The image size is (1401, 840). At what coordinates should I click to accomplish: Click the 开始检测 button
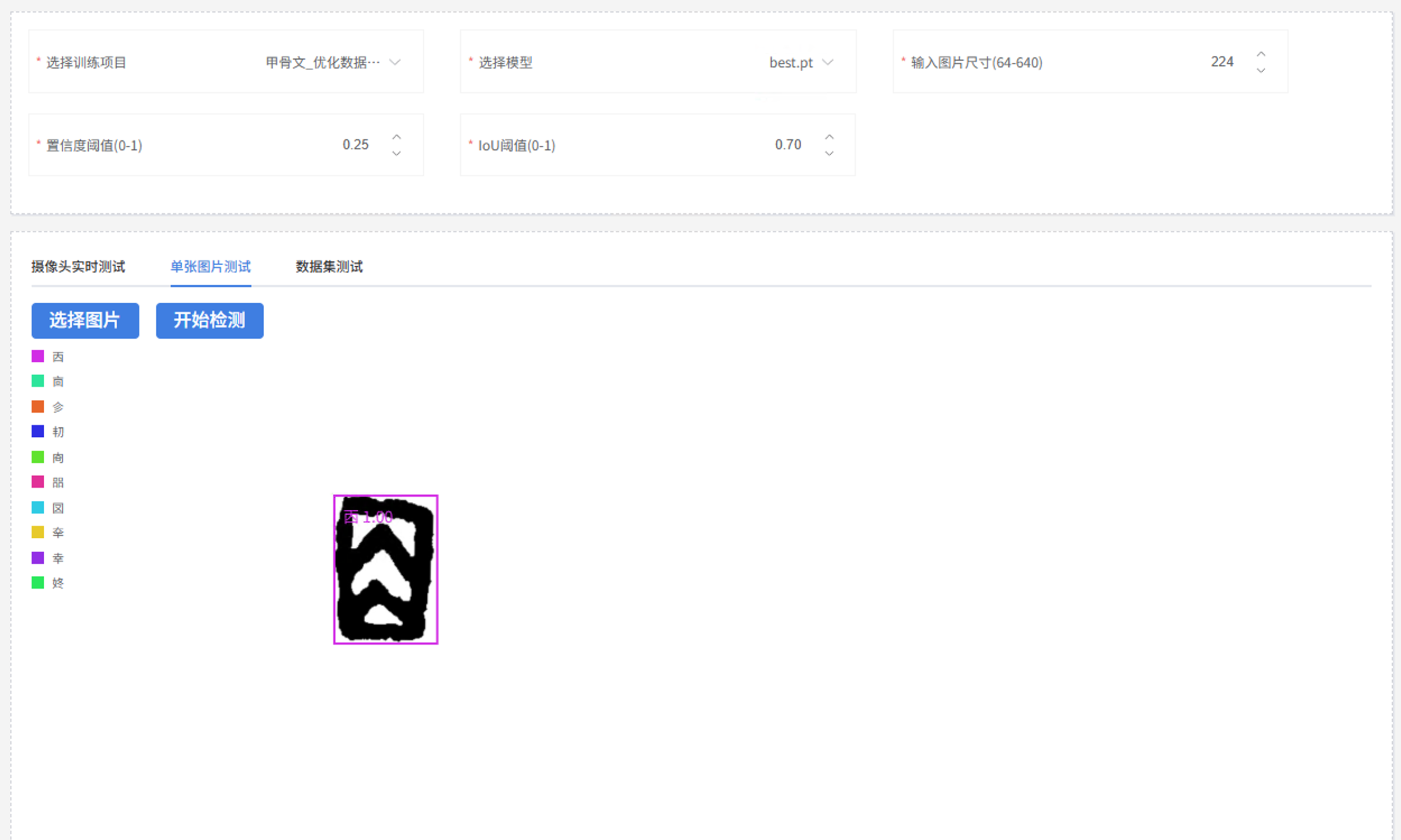click(x=209, y=320)
